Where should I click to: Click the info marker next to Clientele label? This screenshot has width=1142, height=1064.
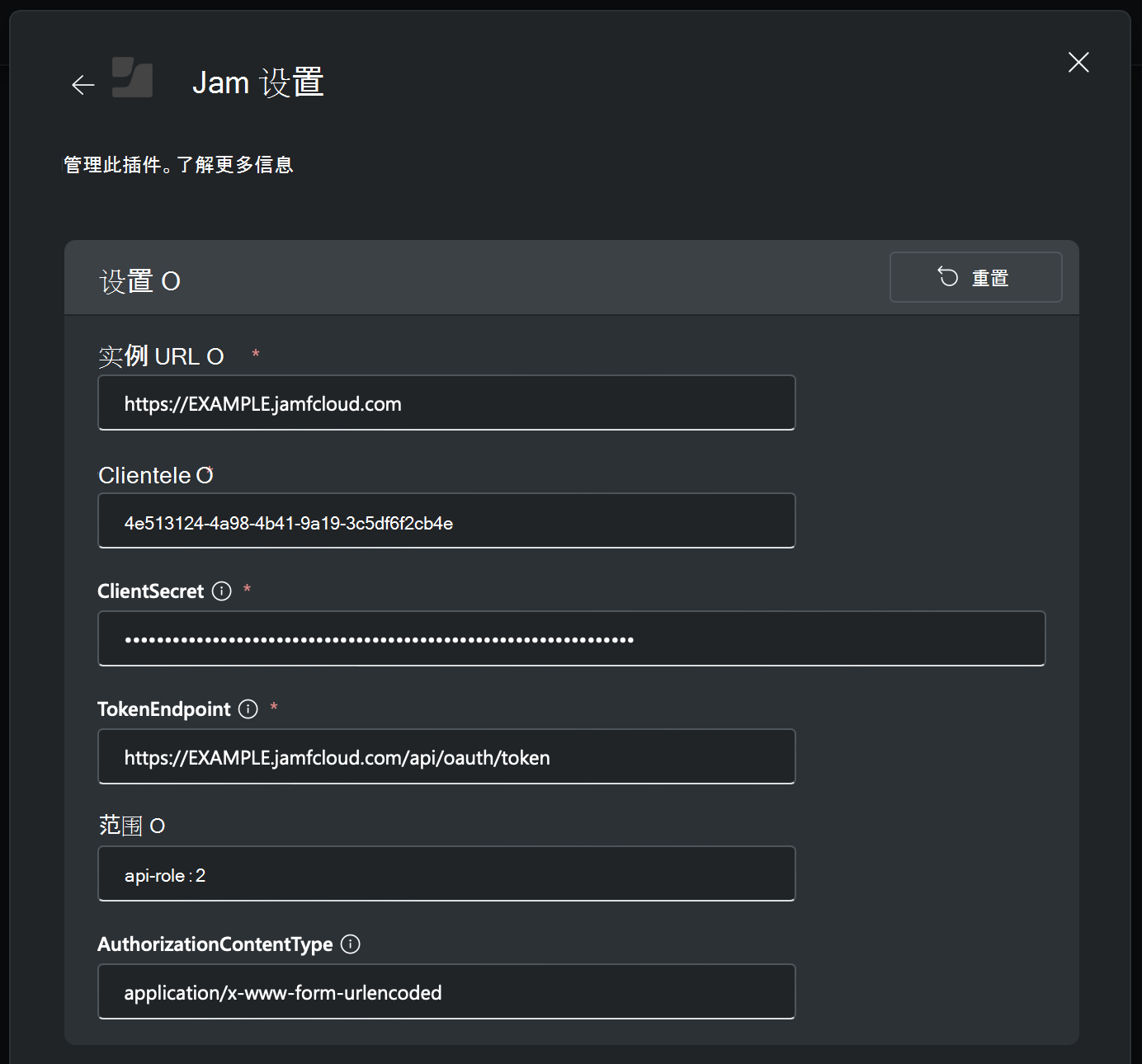(206, 474)
